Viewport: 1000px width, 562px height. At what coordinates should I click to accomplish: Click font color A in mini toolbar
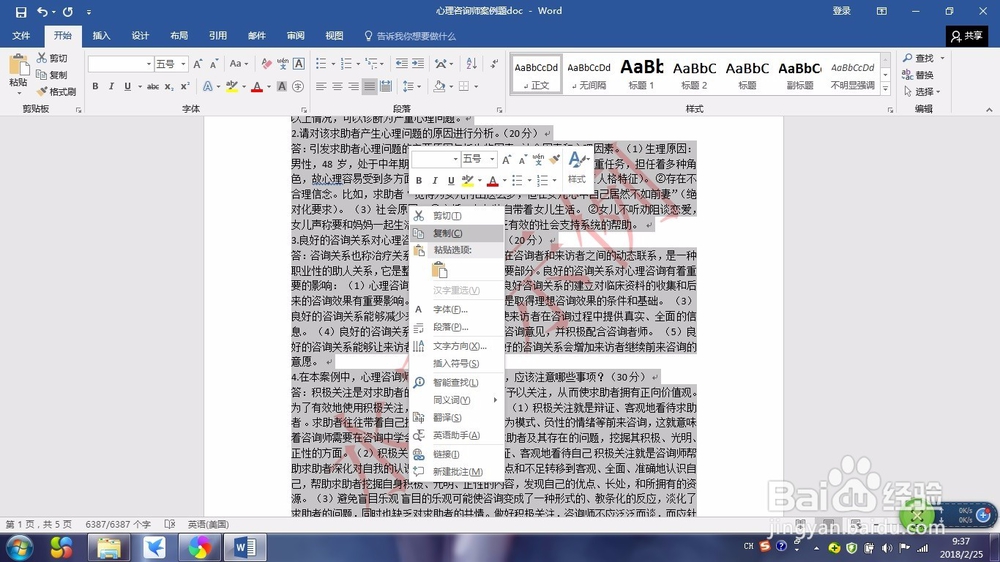pos(492,181)
